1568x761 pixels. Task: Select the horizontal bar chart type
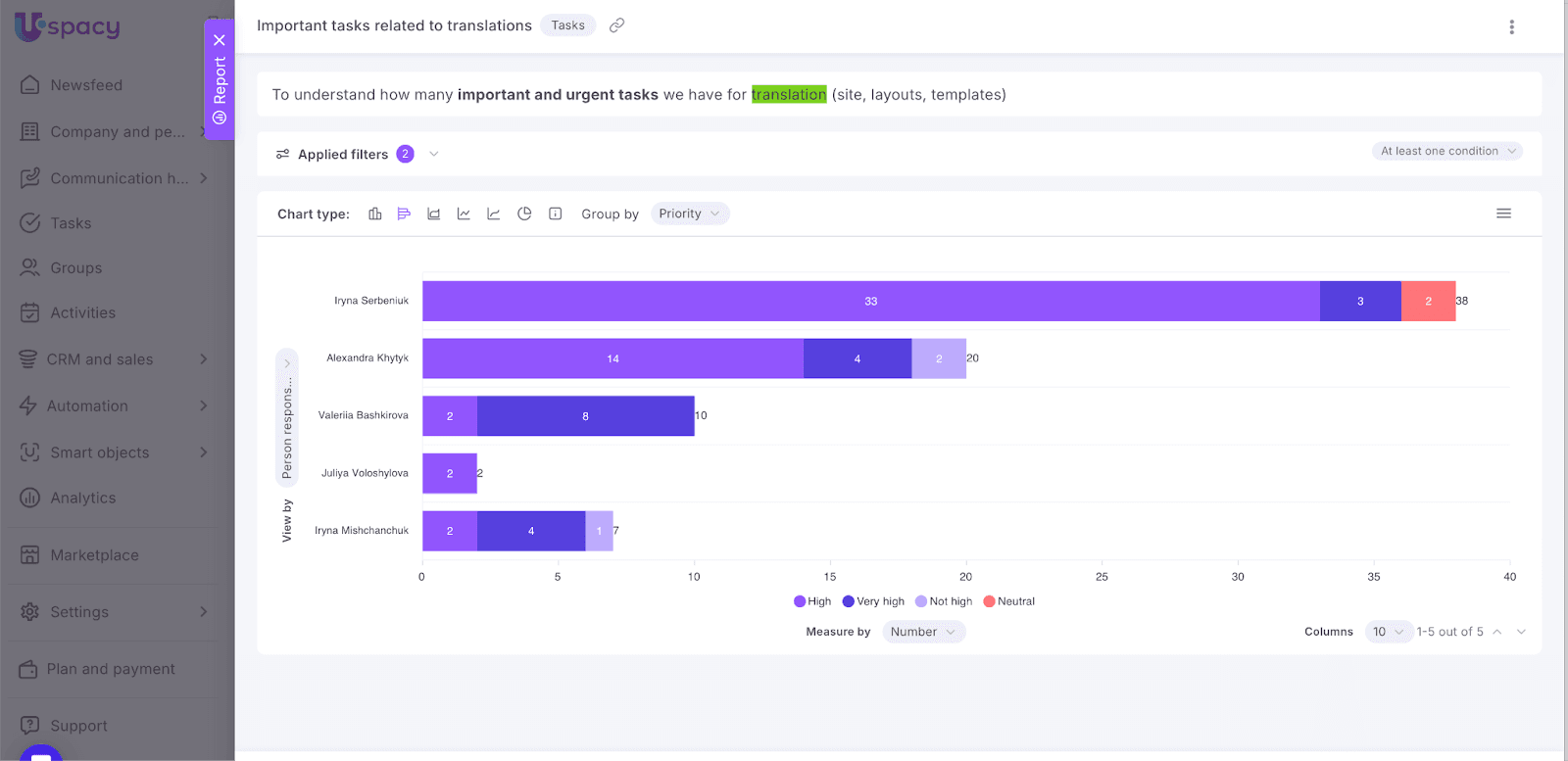point(404,214)
